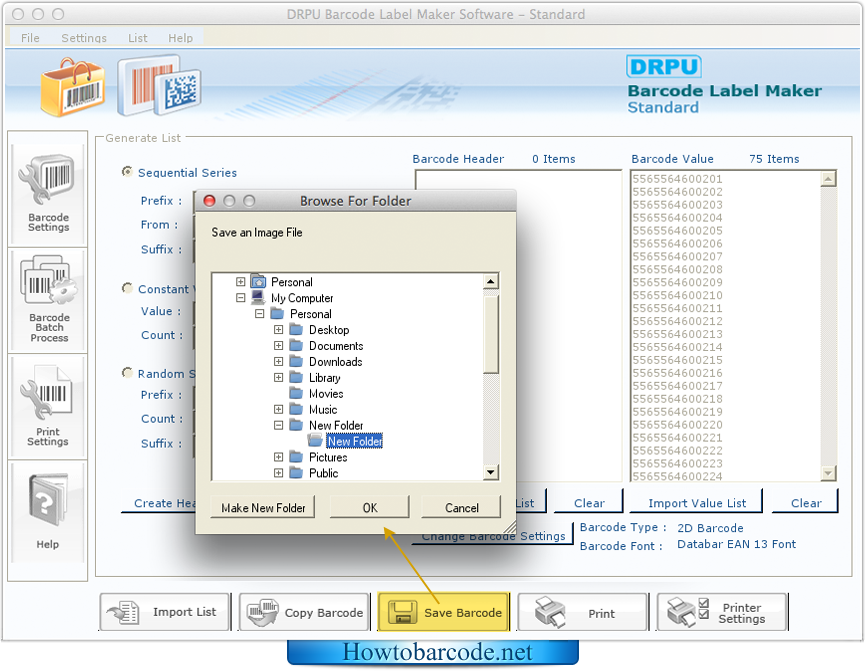The width and height of the screenshot is (865, 671).
Task: Collapse the parent New Folder node
Action: click(x=279, y=425)
